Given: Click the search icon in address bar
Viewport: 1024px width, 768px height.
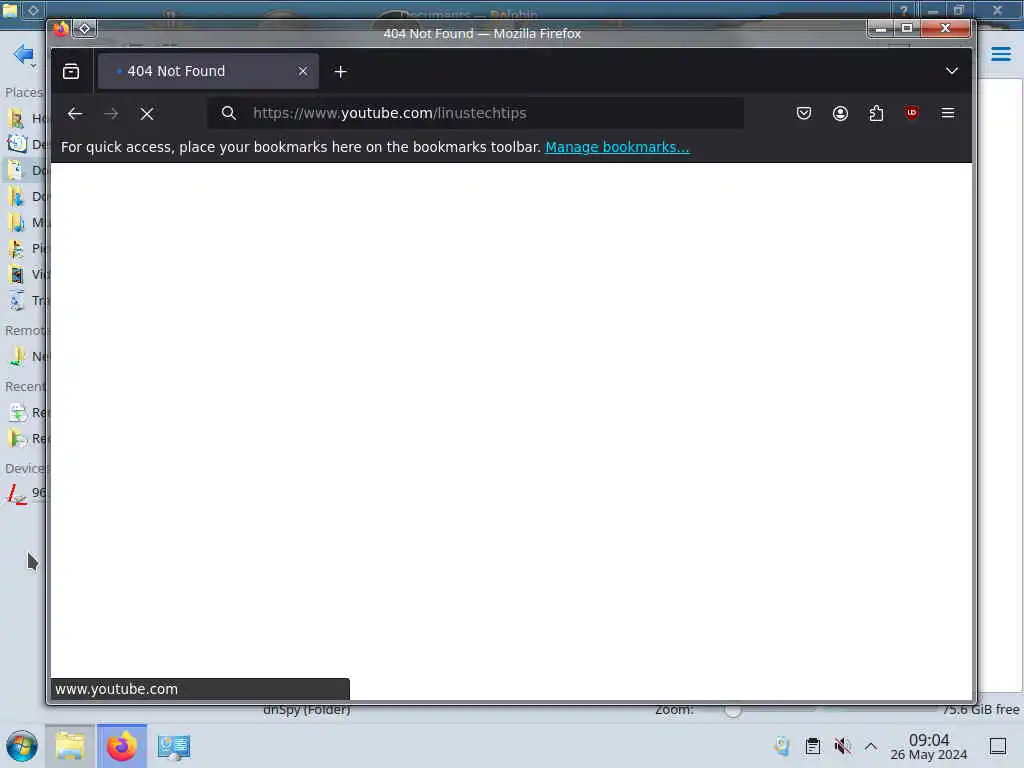Looking at the screenshot, I should click(229, 114).
